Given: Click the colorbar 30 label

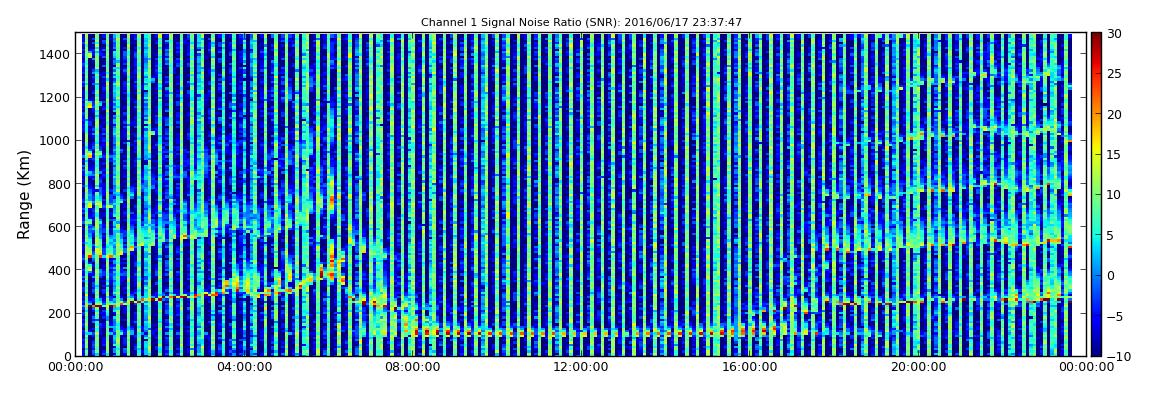Looking at the screenshot, I should point(1115,34).
